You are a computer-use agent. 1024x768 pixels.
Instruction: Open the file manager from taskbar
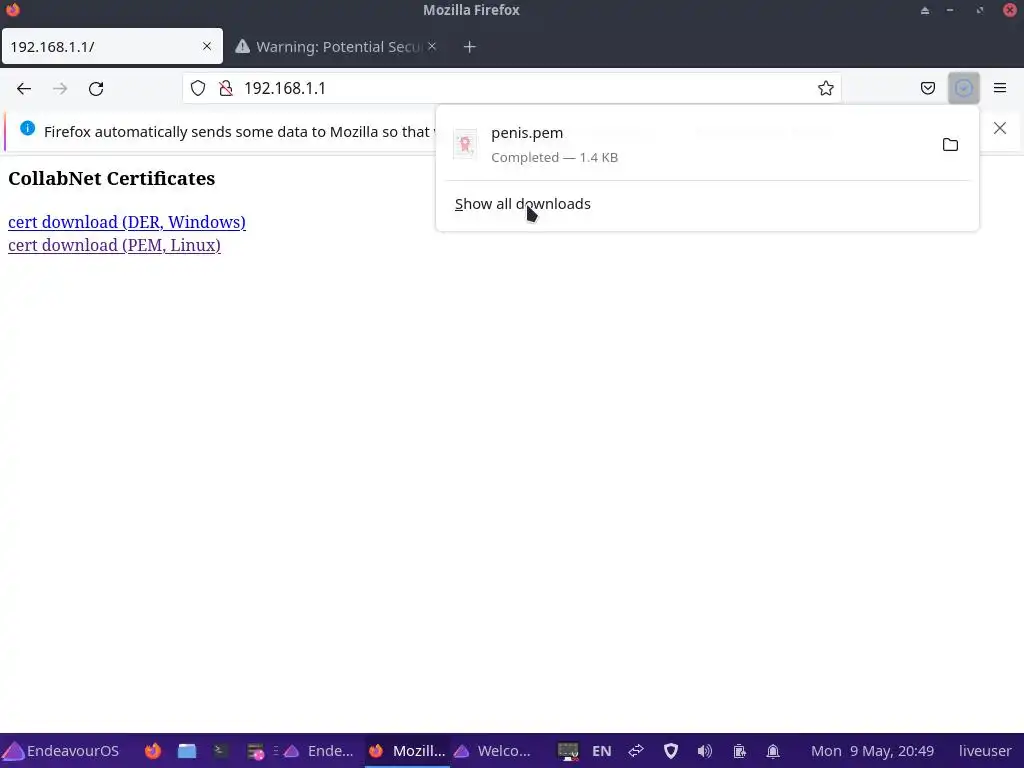pos(187,751)
